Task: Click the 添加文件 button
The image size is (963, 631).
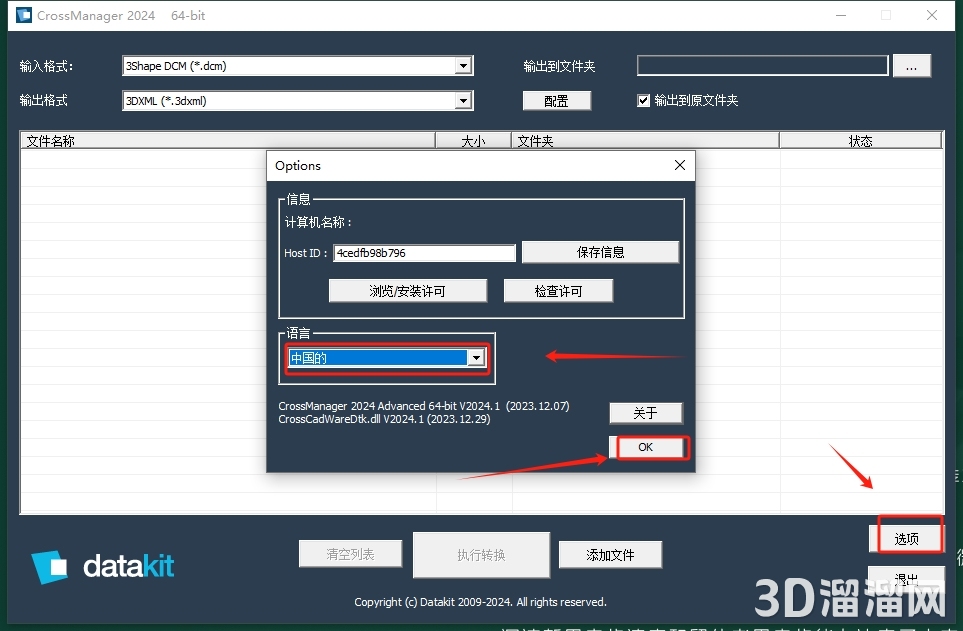Action: tap(610, 553)
